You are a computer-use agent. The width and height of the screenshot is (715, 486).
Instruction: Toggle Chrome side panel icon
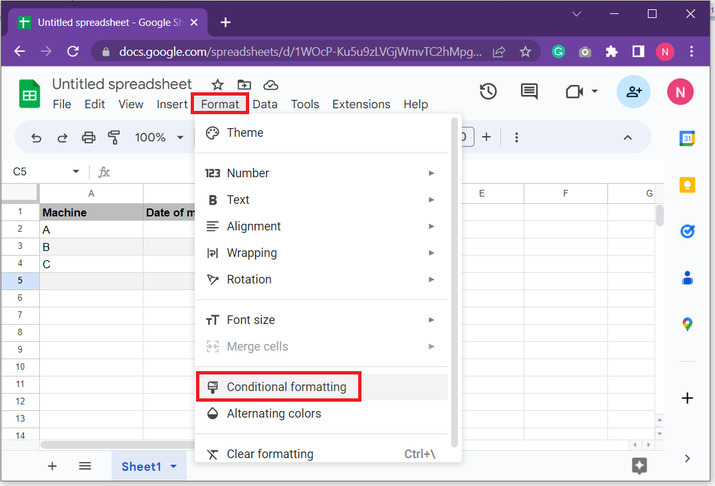point(638,52)
